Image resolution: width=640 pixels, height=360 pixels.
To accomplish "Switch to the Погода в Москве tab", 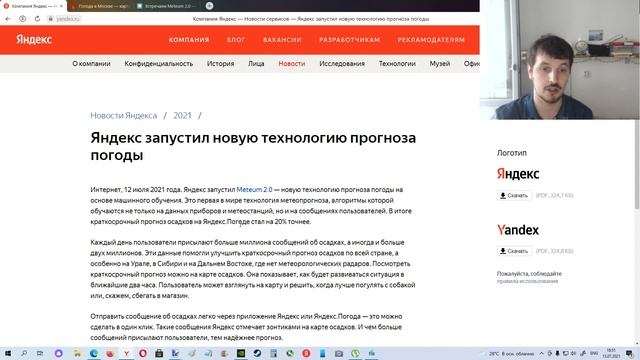I will (x=100, y=6).
